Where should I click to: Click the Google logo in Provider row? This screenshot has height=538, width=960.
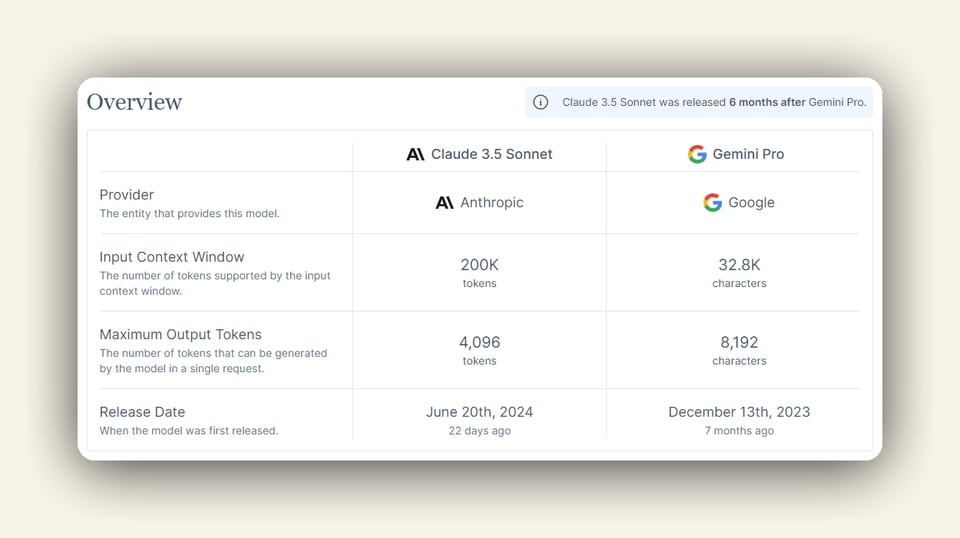pyautogui.click(x=712, y=203)
